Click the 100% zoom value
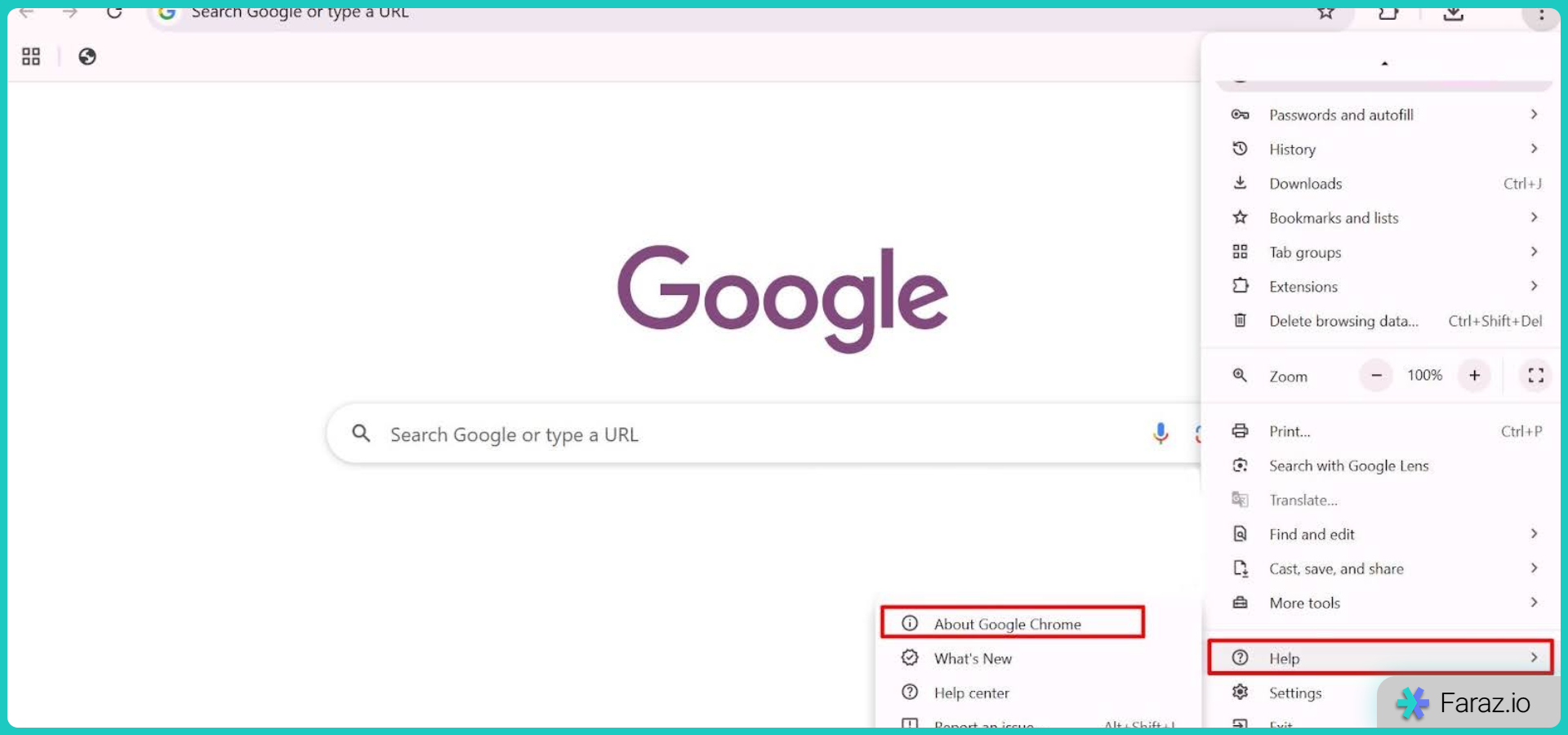Screen dimensions: 1568x735 pos(1424,375)
